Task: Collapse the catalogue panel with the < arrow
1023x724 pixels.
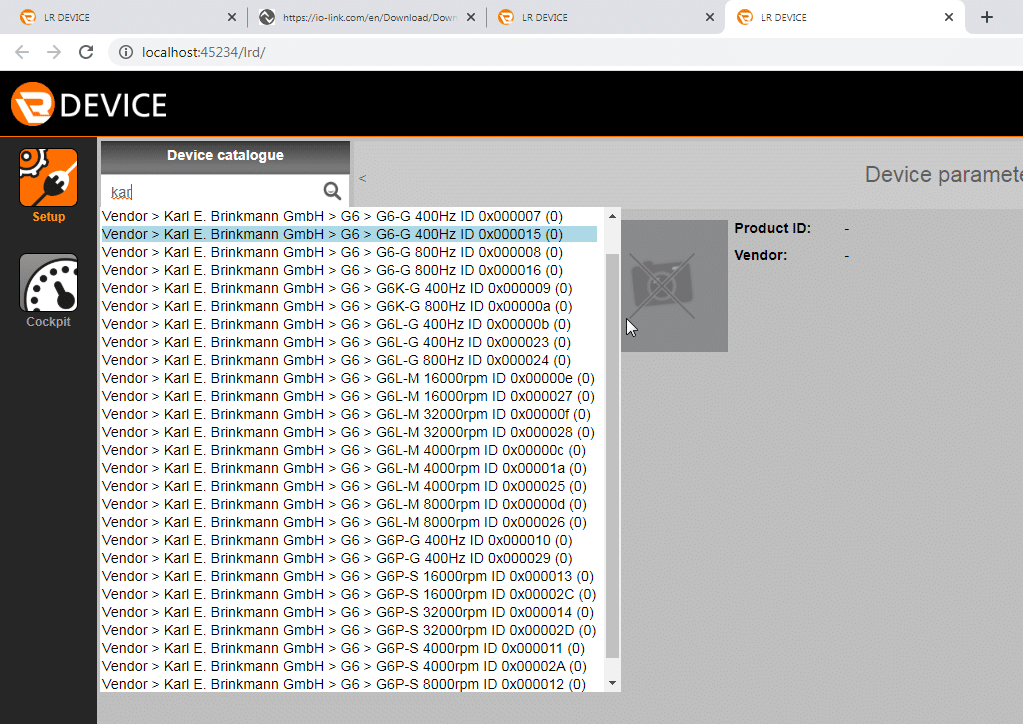Action: pyautogui.click(x=363, y=178)
